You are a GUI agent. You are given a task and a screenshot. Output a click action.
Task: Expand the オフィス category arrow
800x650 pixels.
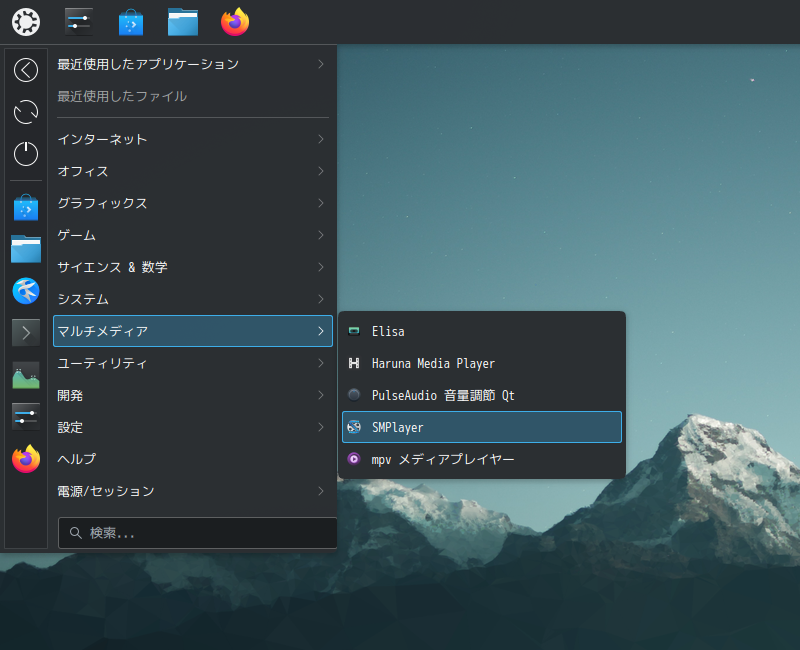pyautogui.click(x=320, y=171)
